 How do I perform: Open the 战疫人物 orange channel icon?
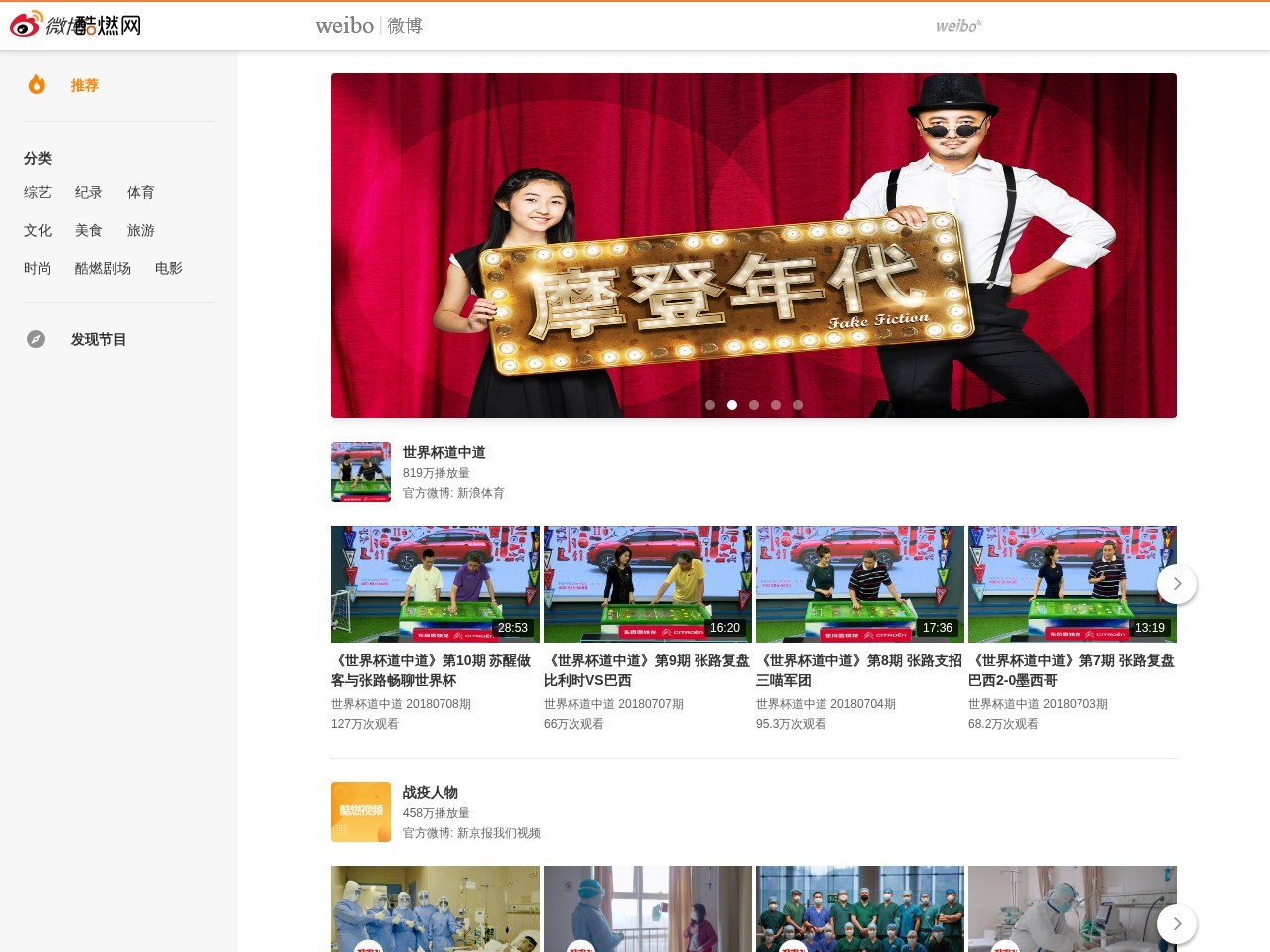[x=361, y=812]
